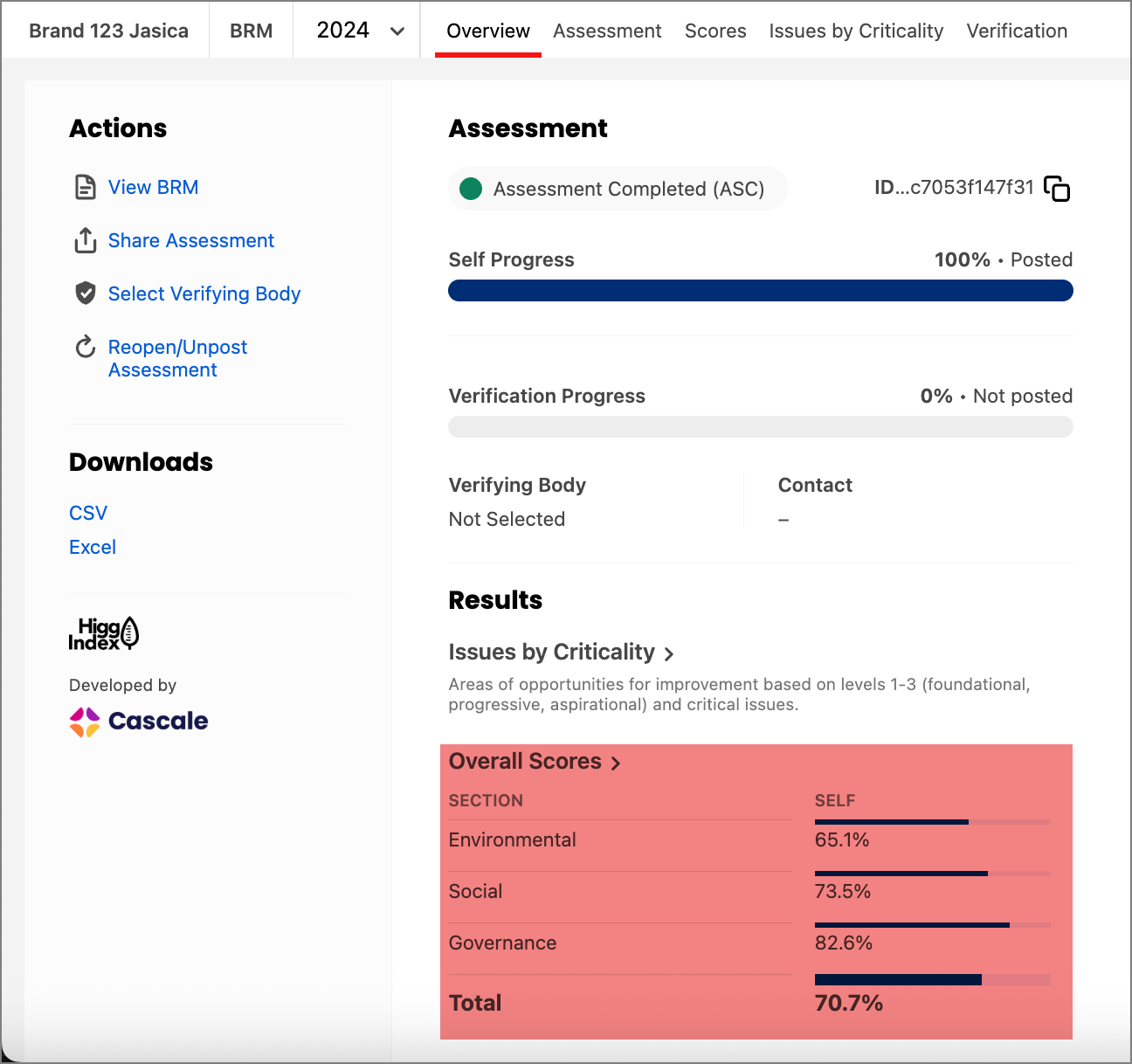Click the Select Verifying Body link

[204, 294]
